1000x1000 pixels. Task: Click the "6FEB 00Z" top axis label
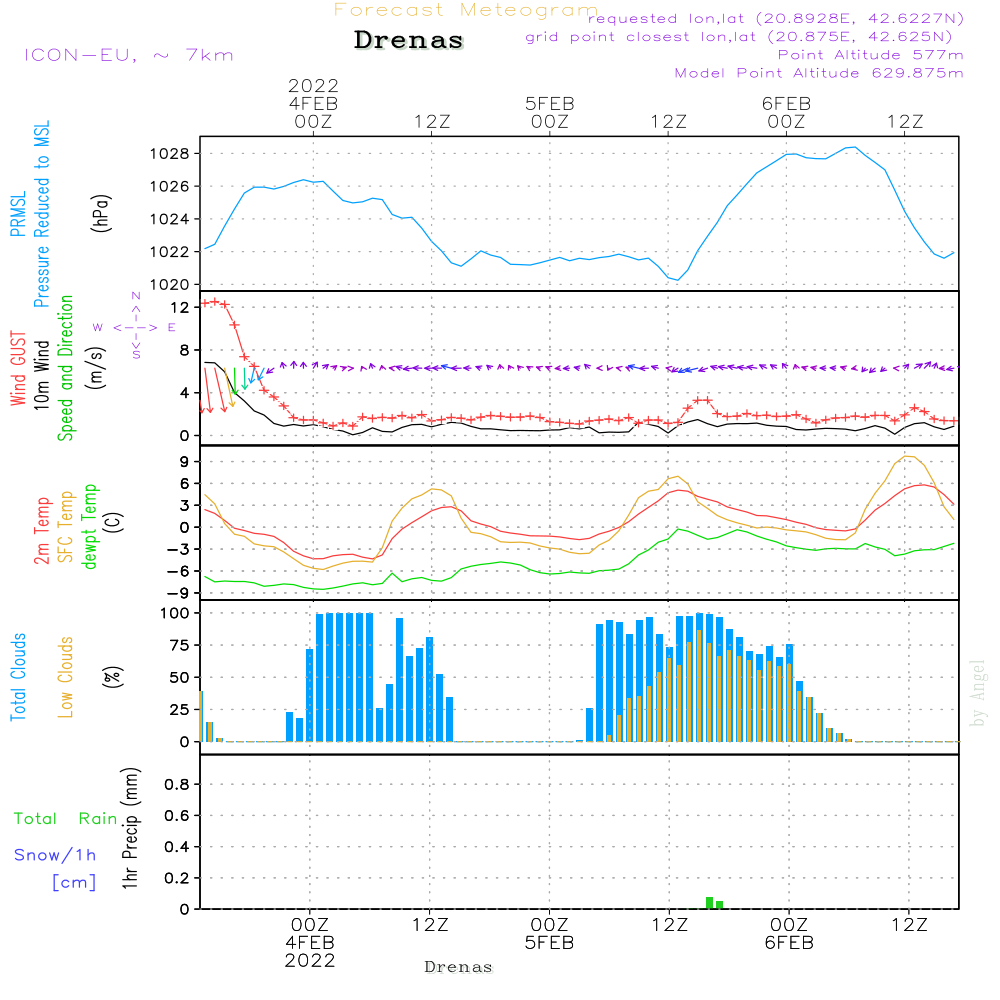click(786, 112)
